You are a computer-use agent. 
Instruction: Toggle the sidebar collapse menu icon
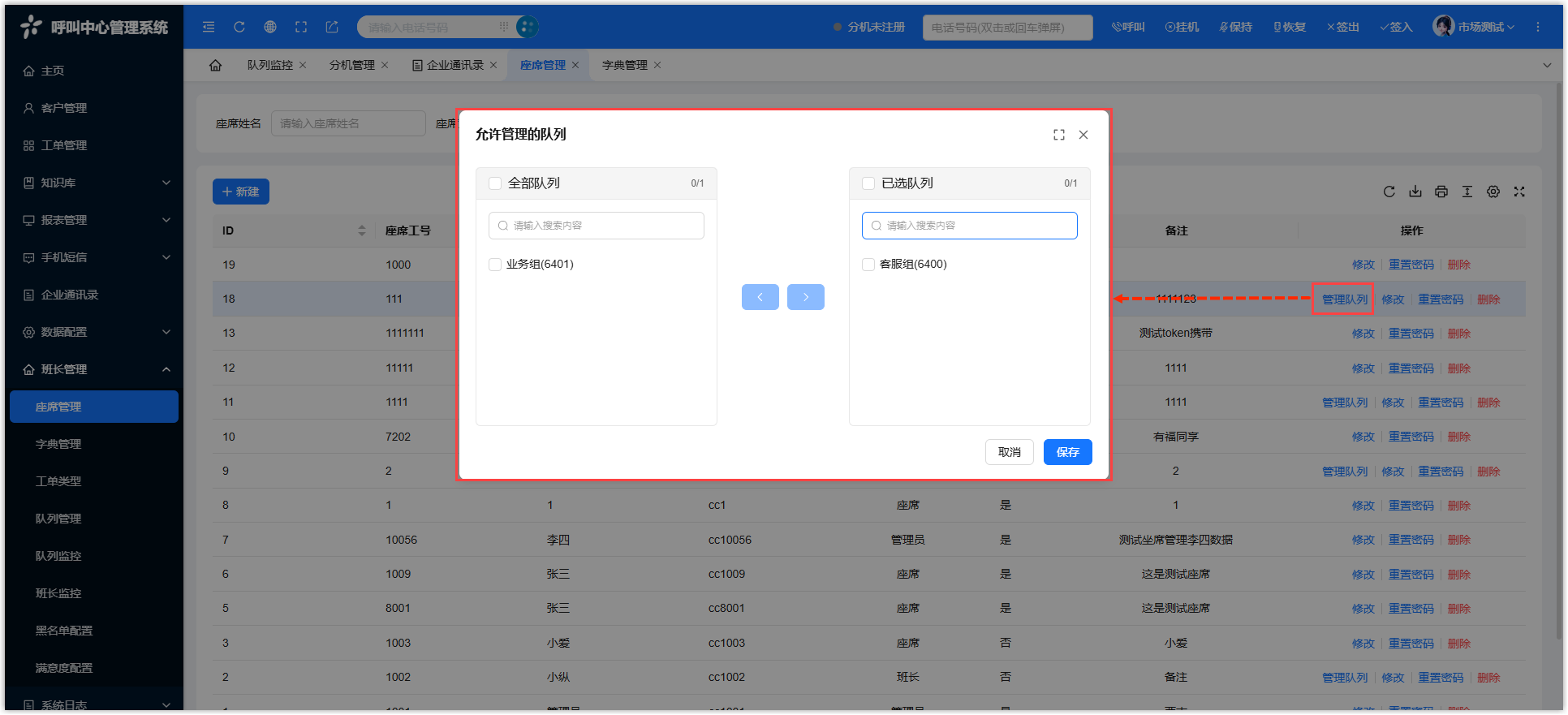[209, 27]
